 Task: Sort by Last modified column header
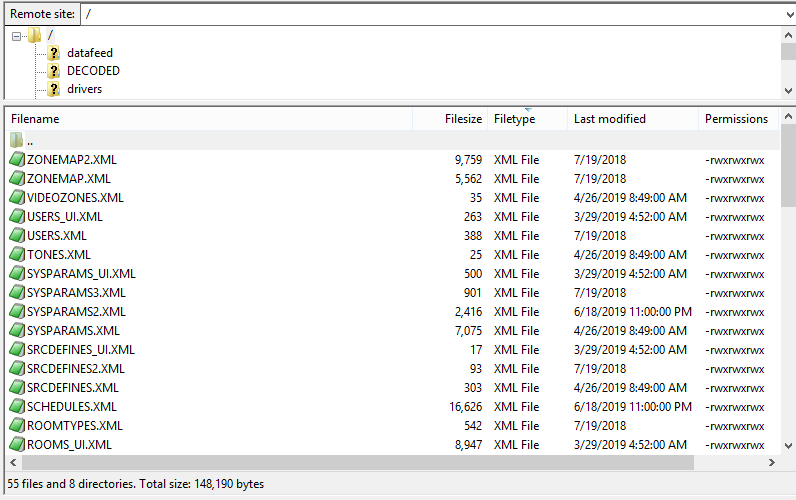609,119
